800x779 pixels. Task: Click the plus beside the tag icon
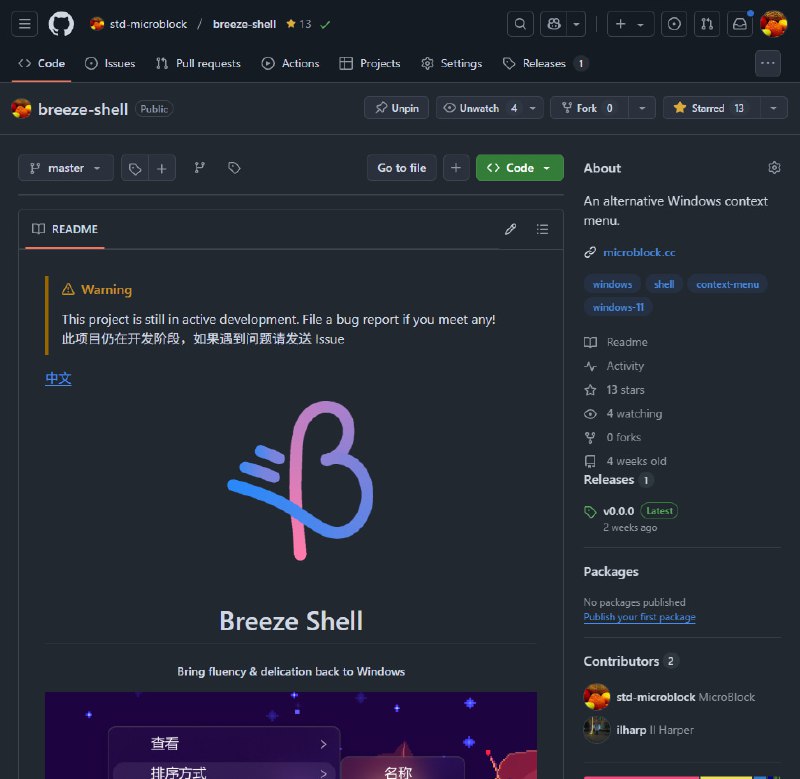(x=162, y=168)
